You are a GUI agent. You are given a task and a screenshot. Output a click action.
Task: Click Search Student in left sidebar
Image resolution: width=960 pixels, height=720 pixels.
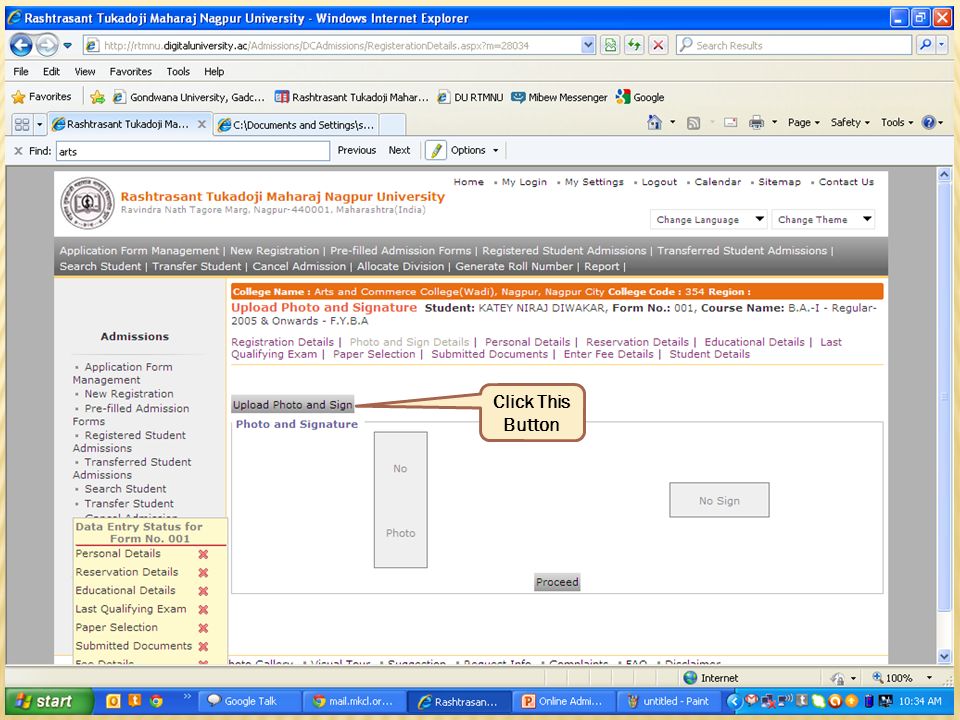tap(125, 489)
